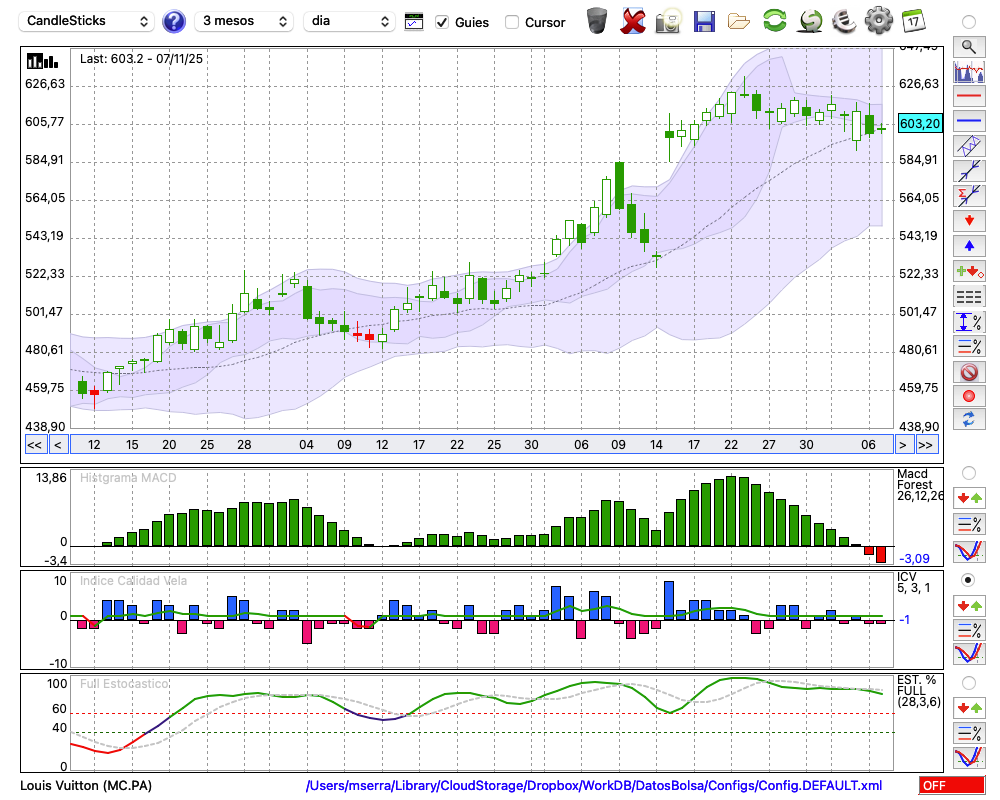The image size is (1000, 800).
Task: Click the euro currency icon
Action: pyautogui.click(x=844, y=21)
